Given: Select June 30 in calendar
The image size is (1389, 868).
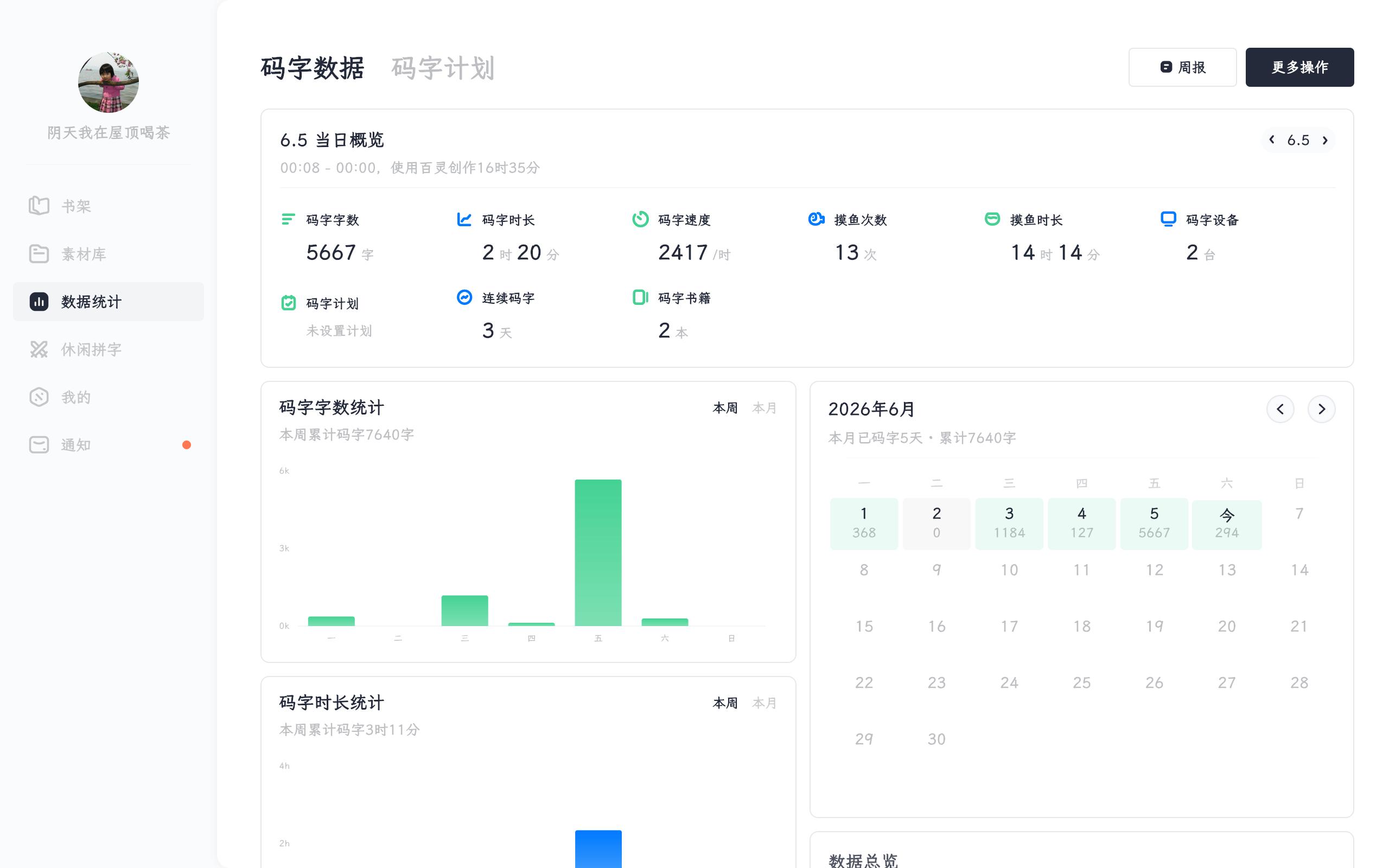Looking at the screenshot, I should pos(936,739).
